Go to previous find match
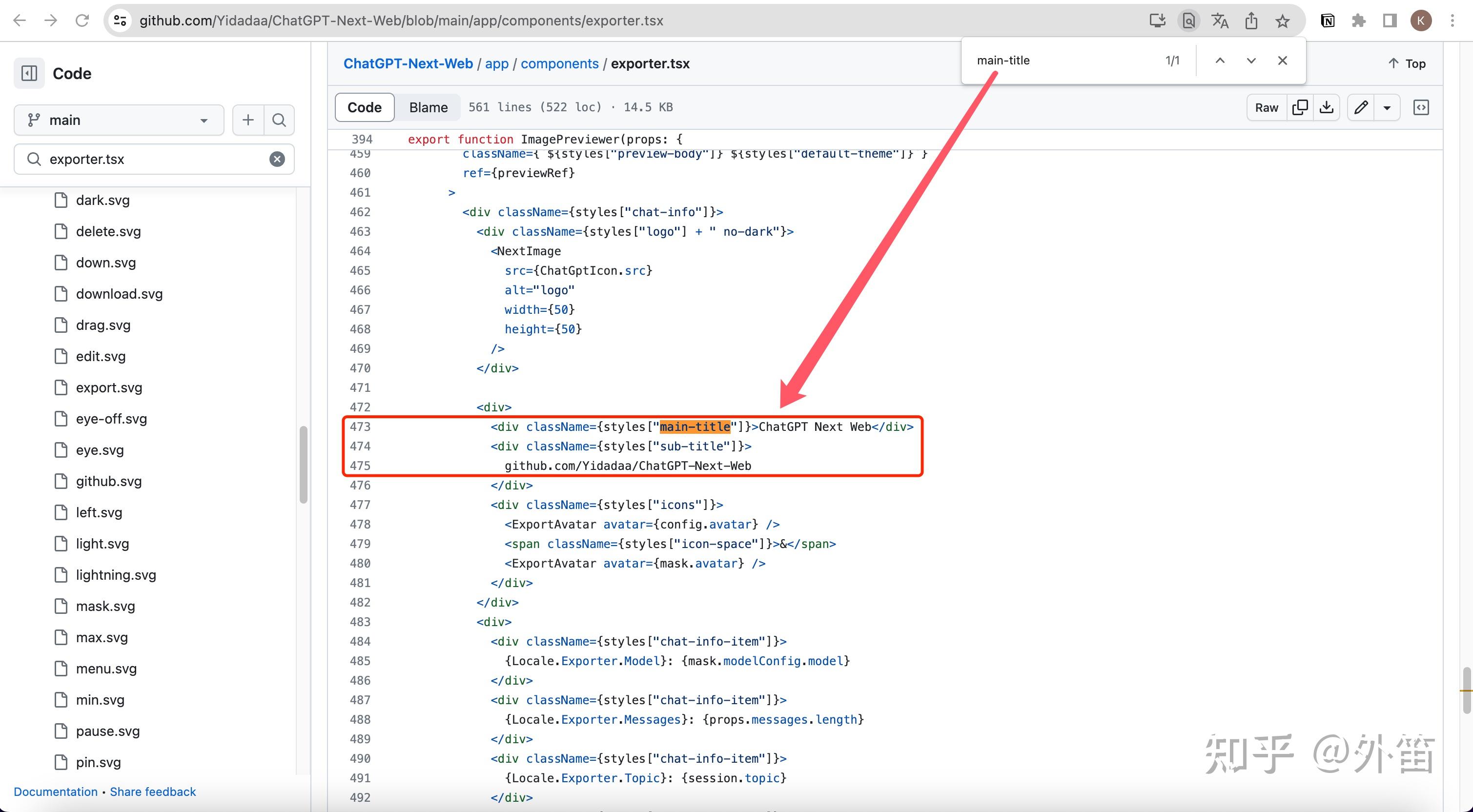Viewport: 1473px width, 812px height. click(x=1220, y=60)
